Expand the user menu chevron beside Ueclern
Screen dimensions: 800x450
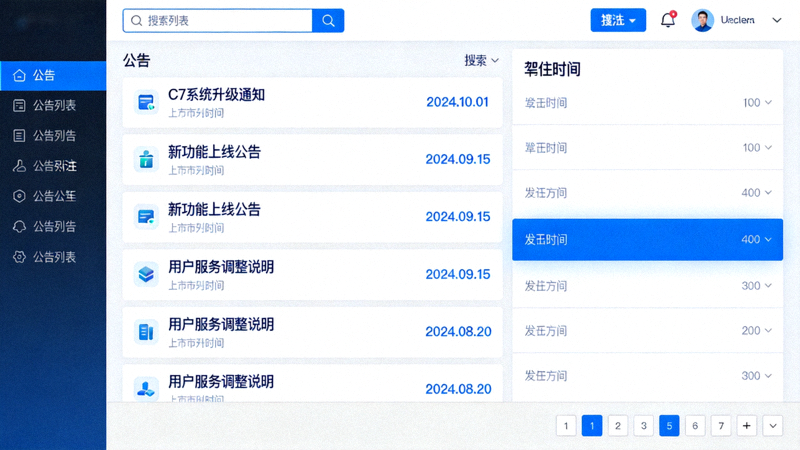777,20
